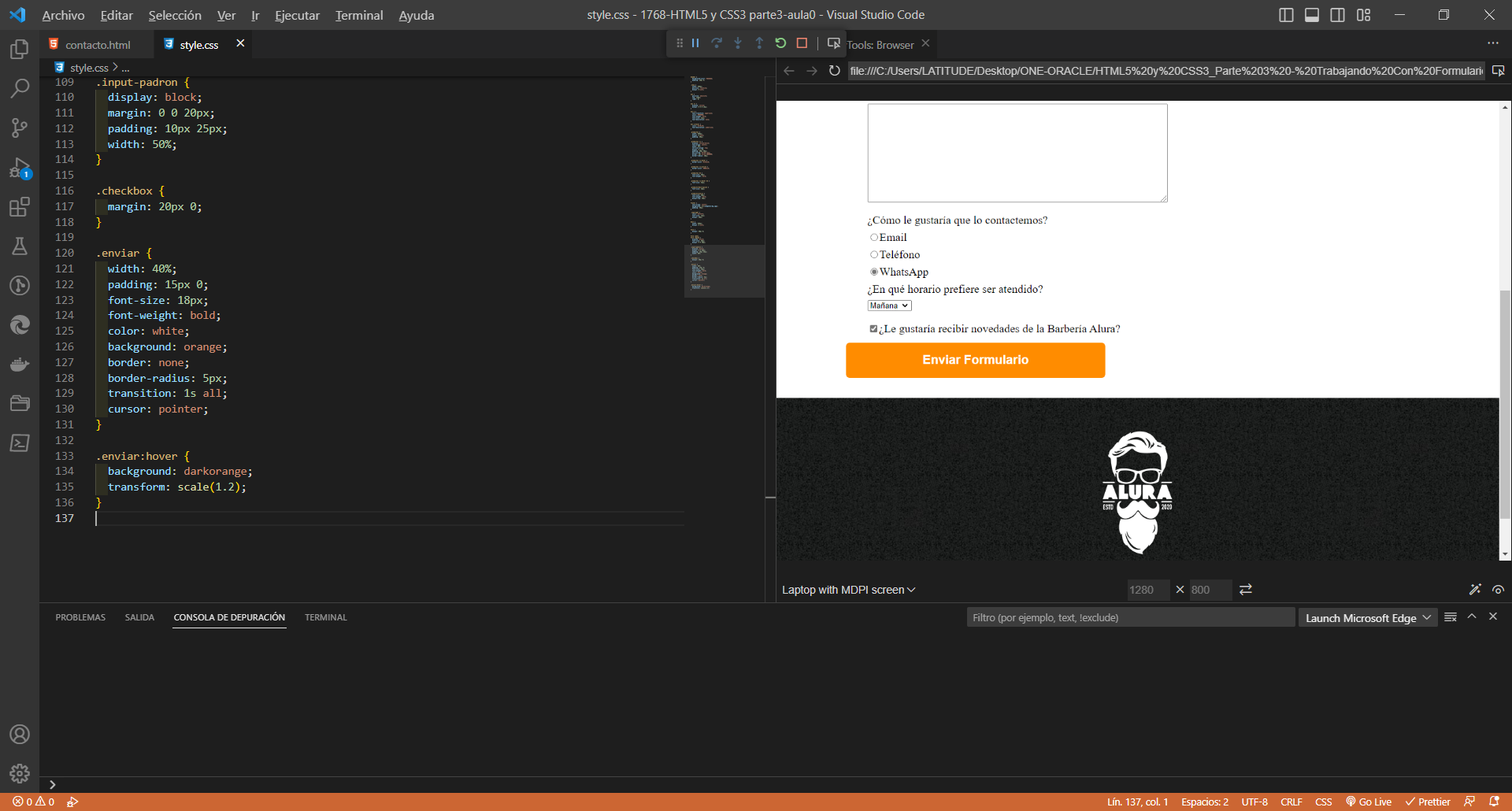Image resolution: width=1512 pixels, height=811 pixels.
Task: Open the editor More Actions ellipsis
Action: click(1493, 43)
